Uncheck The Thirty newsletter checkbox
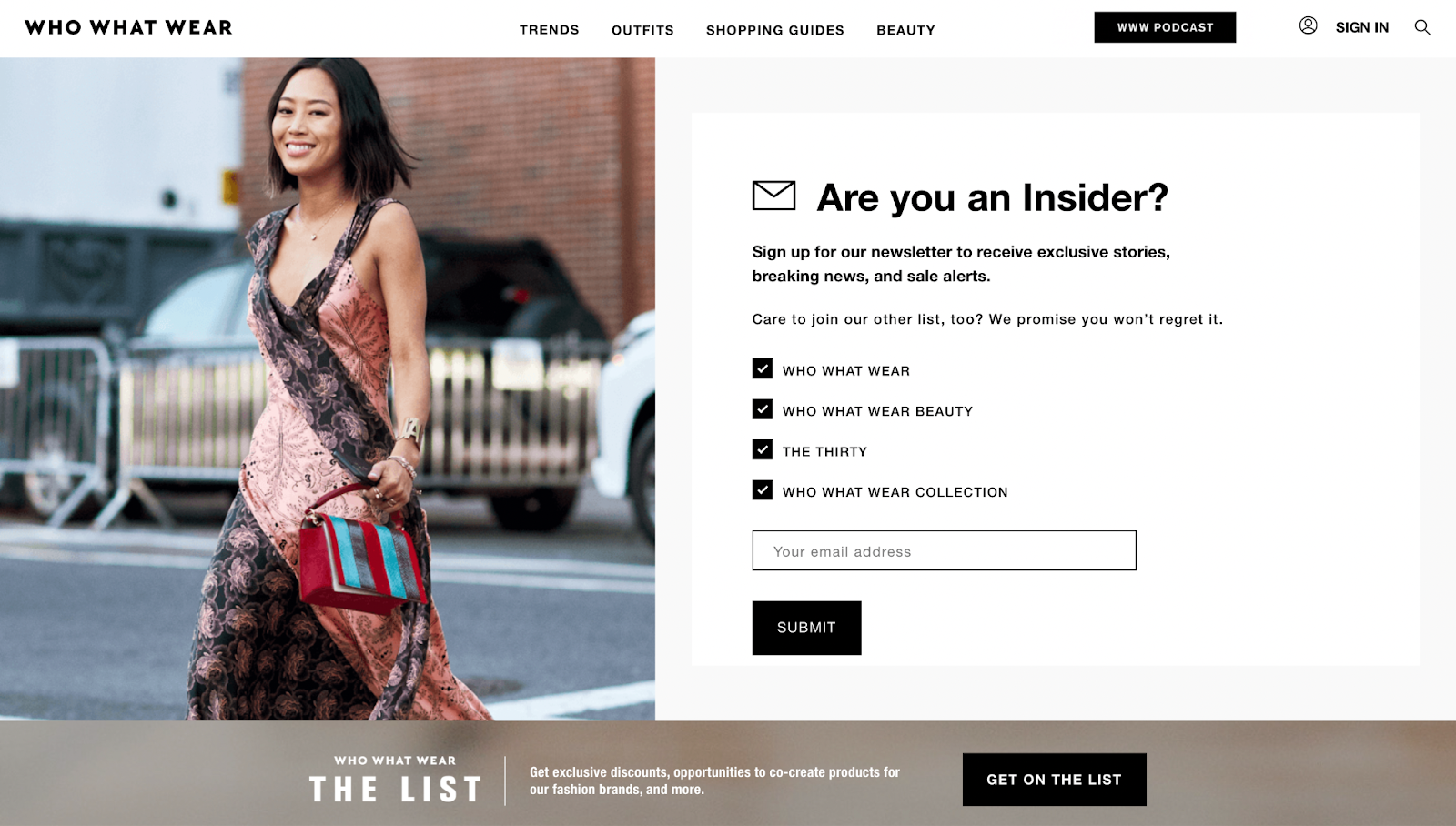The width and height of the screenshot is (1456, 826). 763,449
